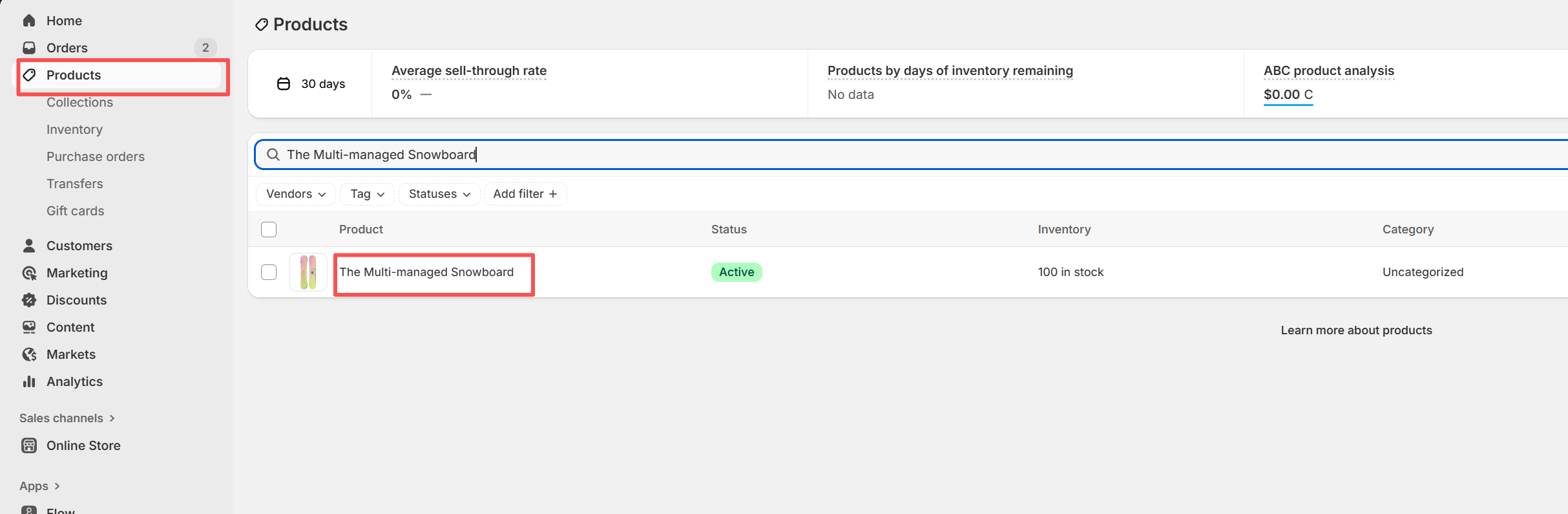Go to Inventory in sidebar
Image resolution: width=1568 pixels, height=514 pixels.
point(74,129)
